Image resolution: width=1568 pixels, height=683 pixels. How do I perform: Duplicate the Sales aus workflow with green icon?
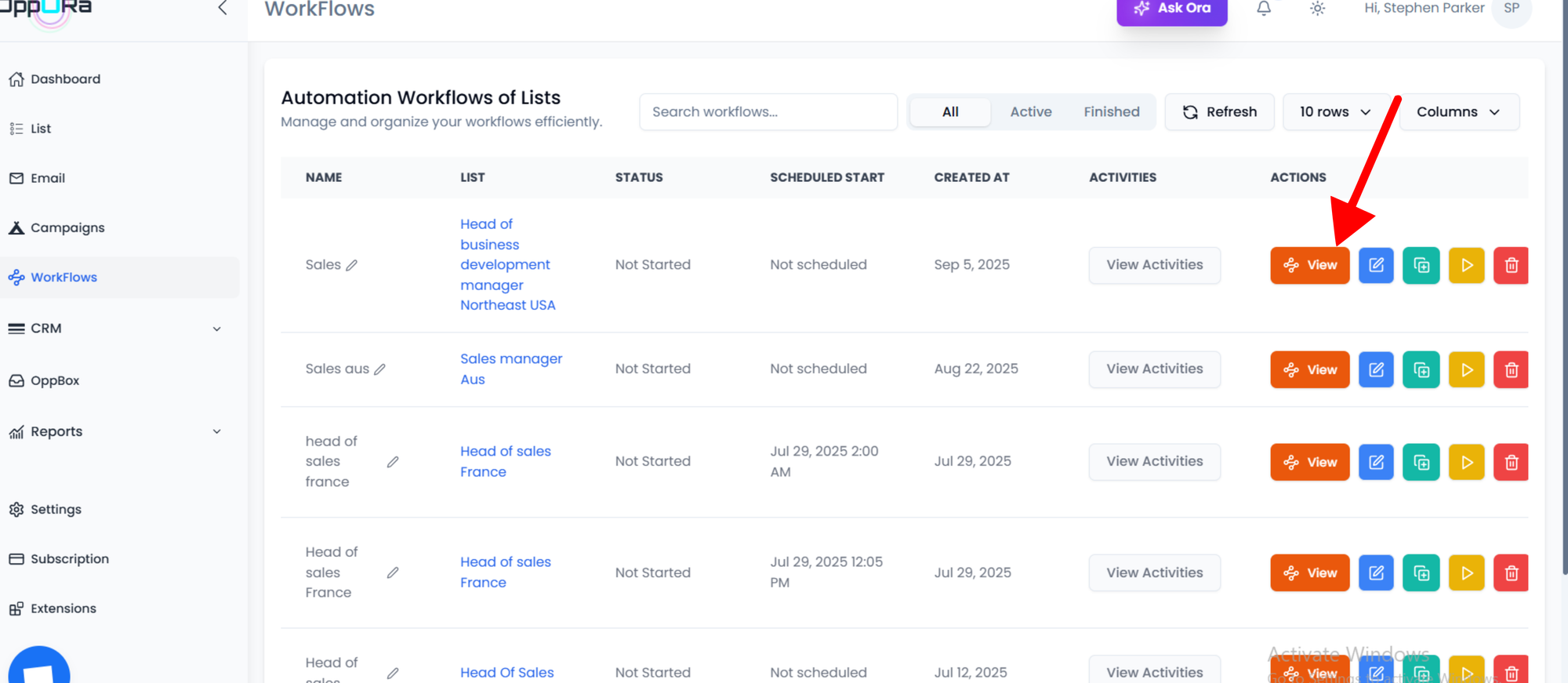[1421, 369]
